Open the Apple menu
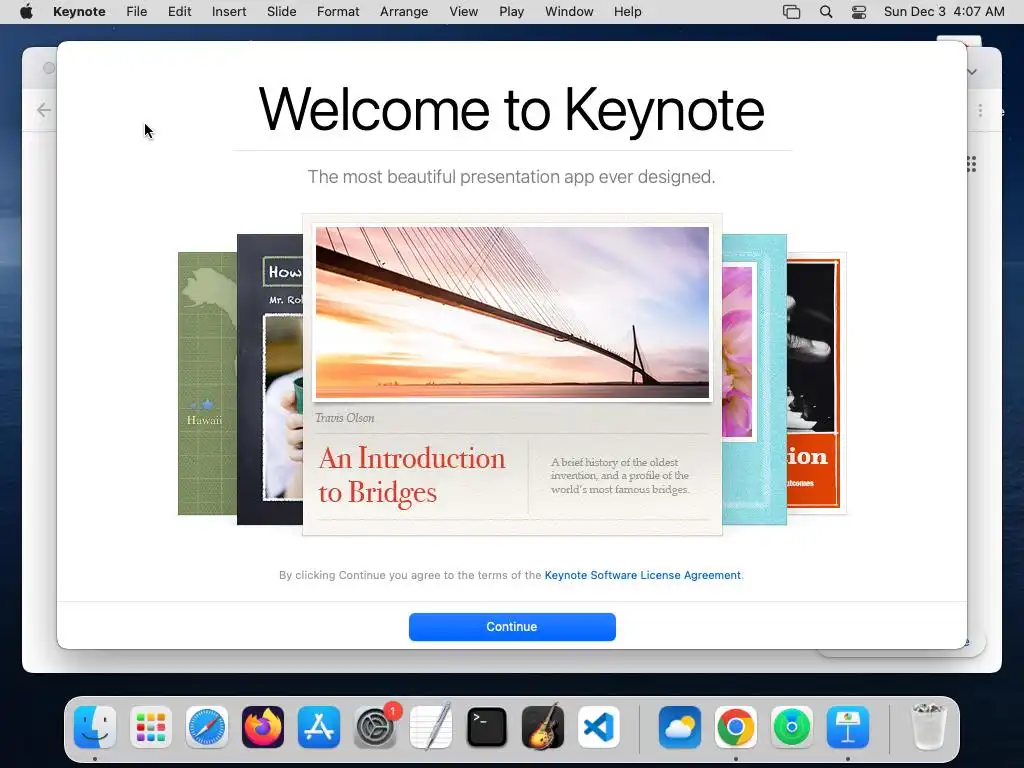This screenshot has height=768, width=1024. [26, 12]
